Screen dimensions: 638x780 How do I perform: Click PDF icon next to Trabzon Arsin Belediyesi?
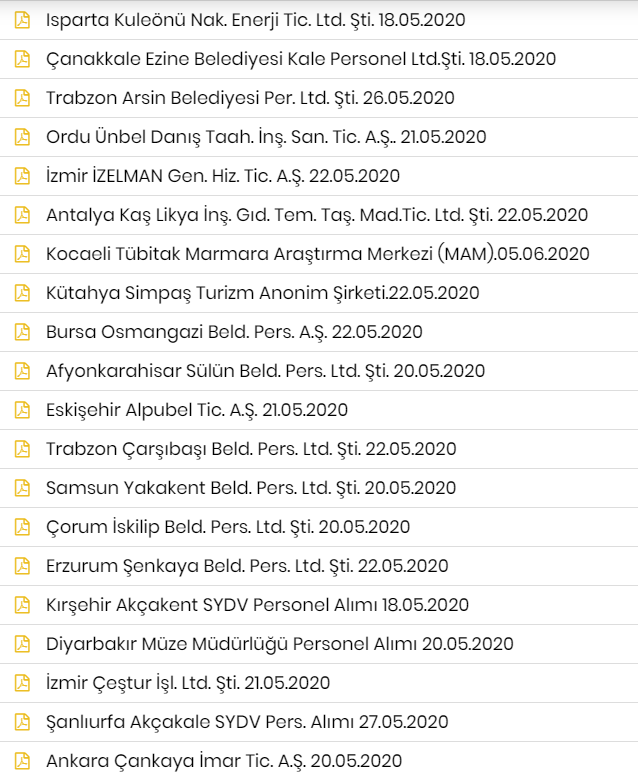click(22, 98)
